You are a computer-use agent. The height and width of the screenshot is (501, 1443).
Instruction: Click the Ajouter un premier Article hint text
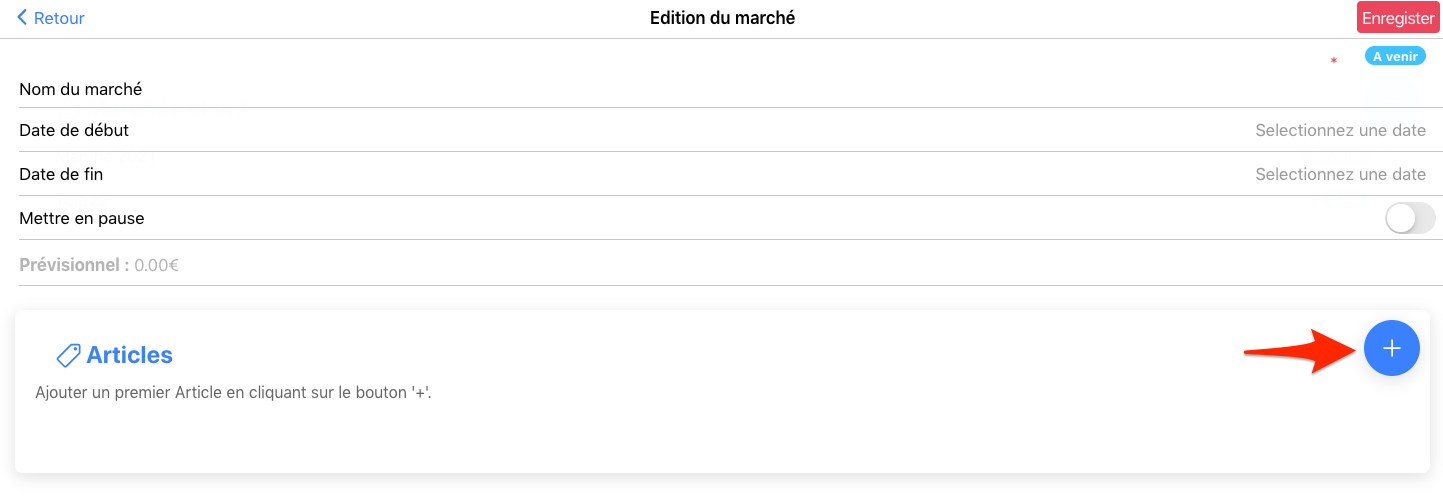coord(233,392)
